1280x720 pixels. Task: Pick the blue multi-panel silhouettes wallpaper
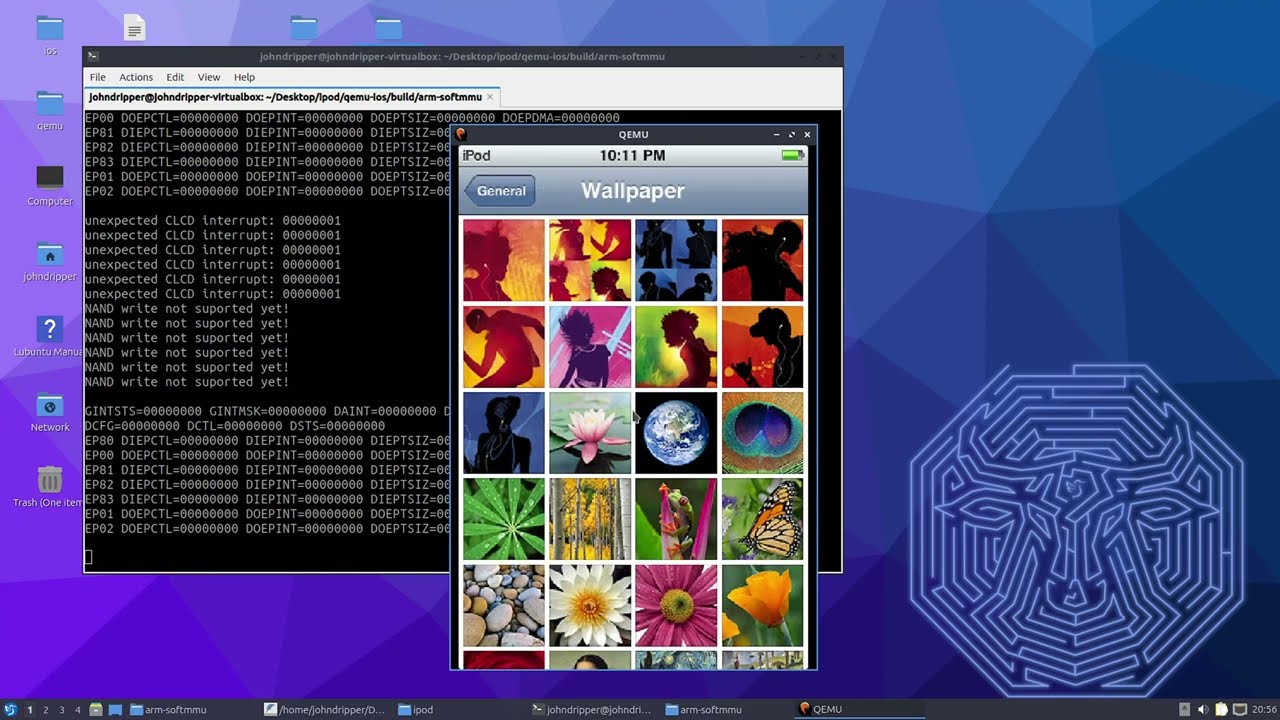coord(676,260)
